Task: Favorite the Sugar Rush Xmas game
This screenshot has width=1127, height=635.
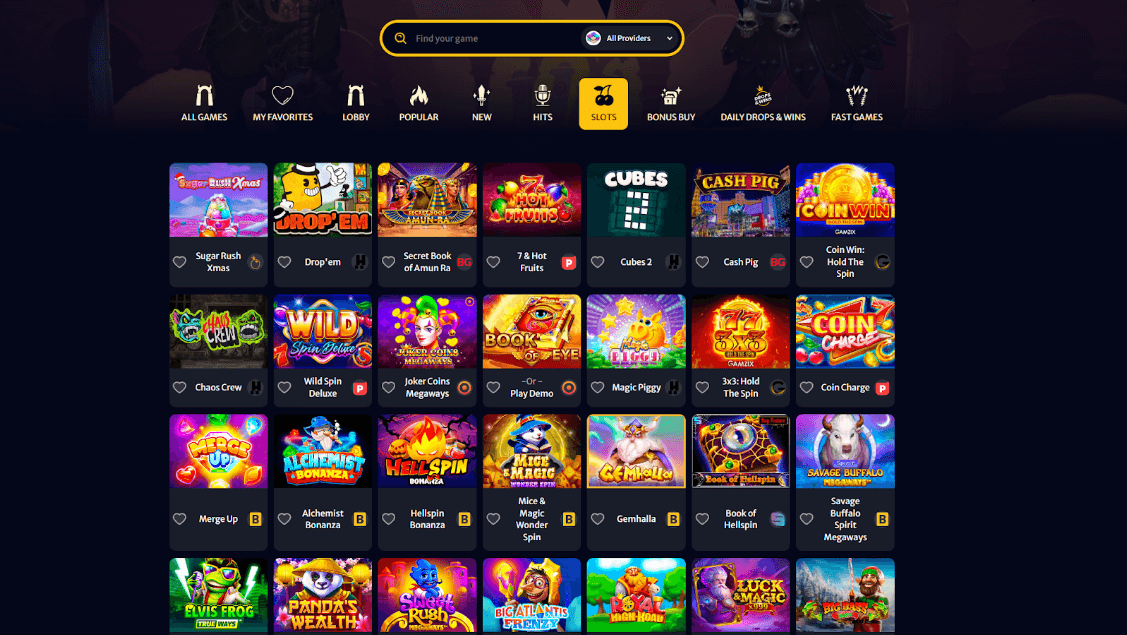Action: coord(180,262)
